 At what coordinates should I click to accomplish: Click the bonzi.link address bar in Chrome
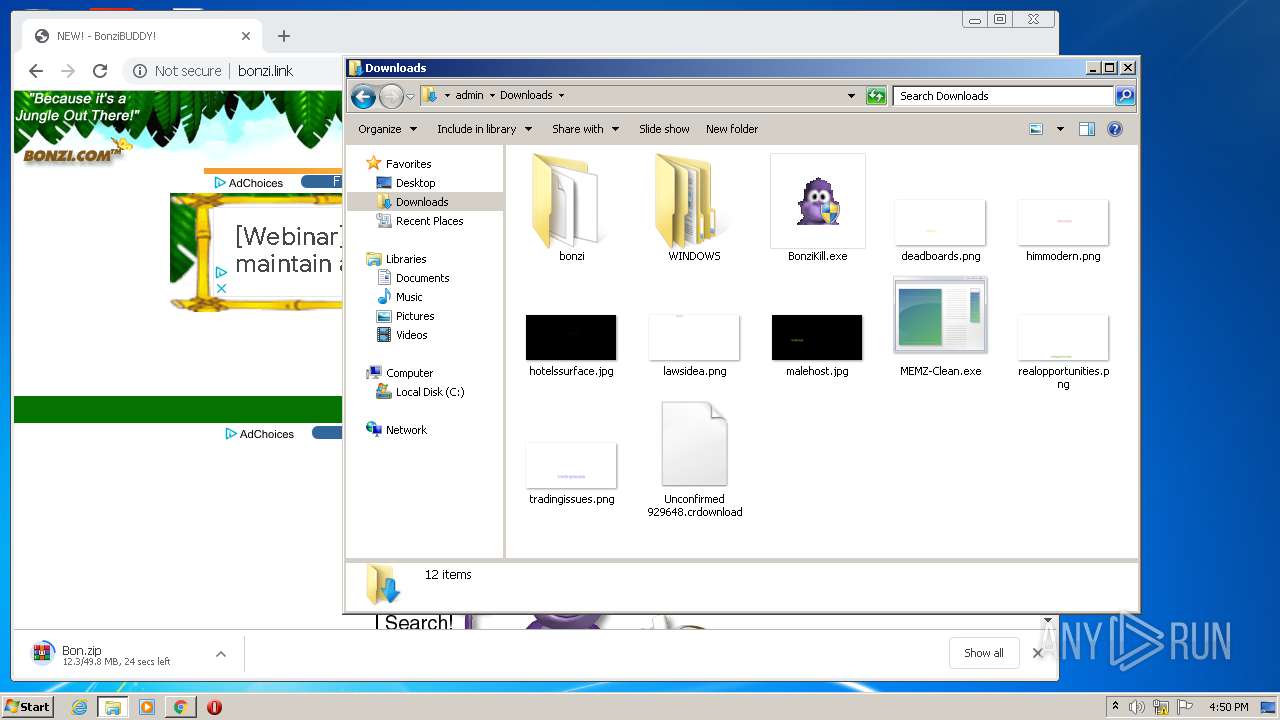pos(265,71)
